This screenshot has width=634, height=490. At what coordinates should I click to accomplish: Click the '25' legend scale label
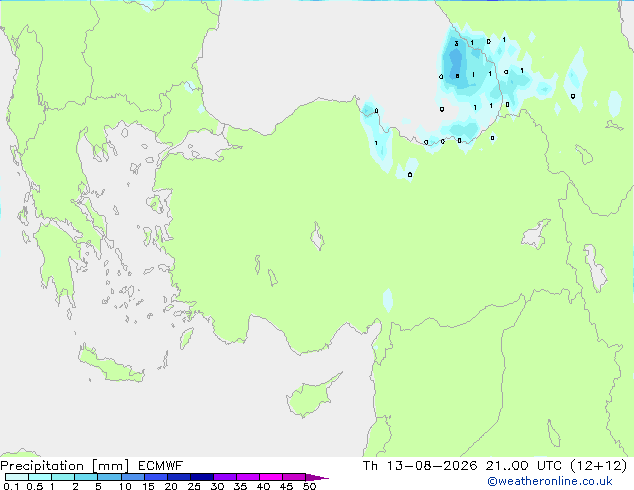click(194, 486)
